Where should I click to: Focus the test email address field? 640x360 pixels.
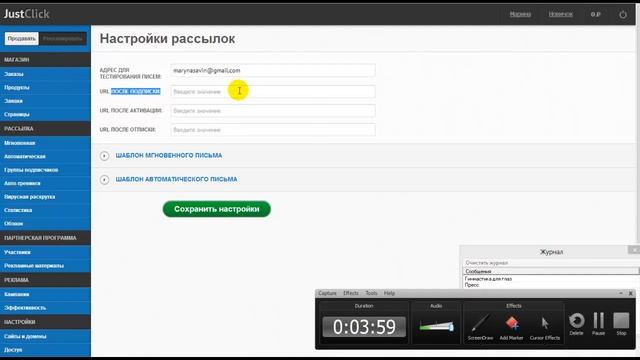pos(273,71)
